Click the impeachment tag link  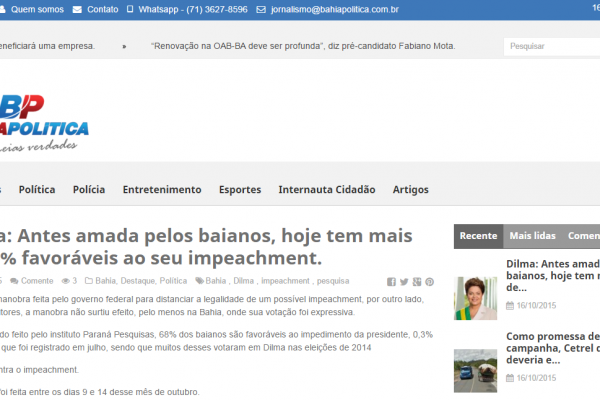point(285,281)
